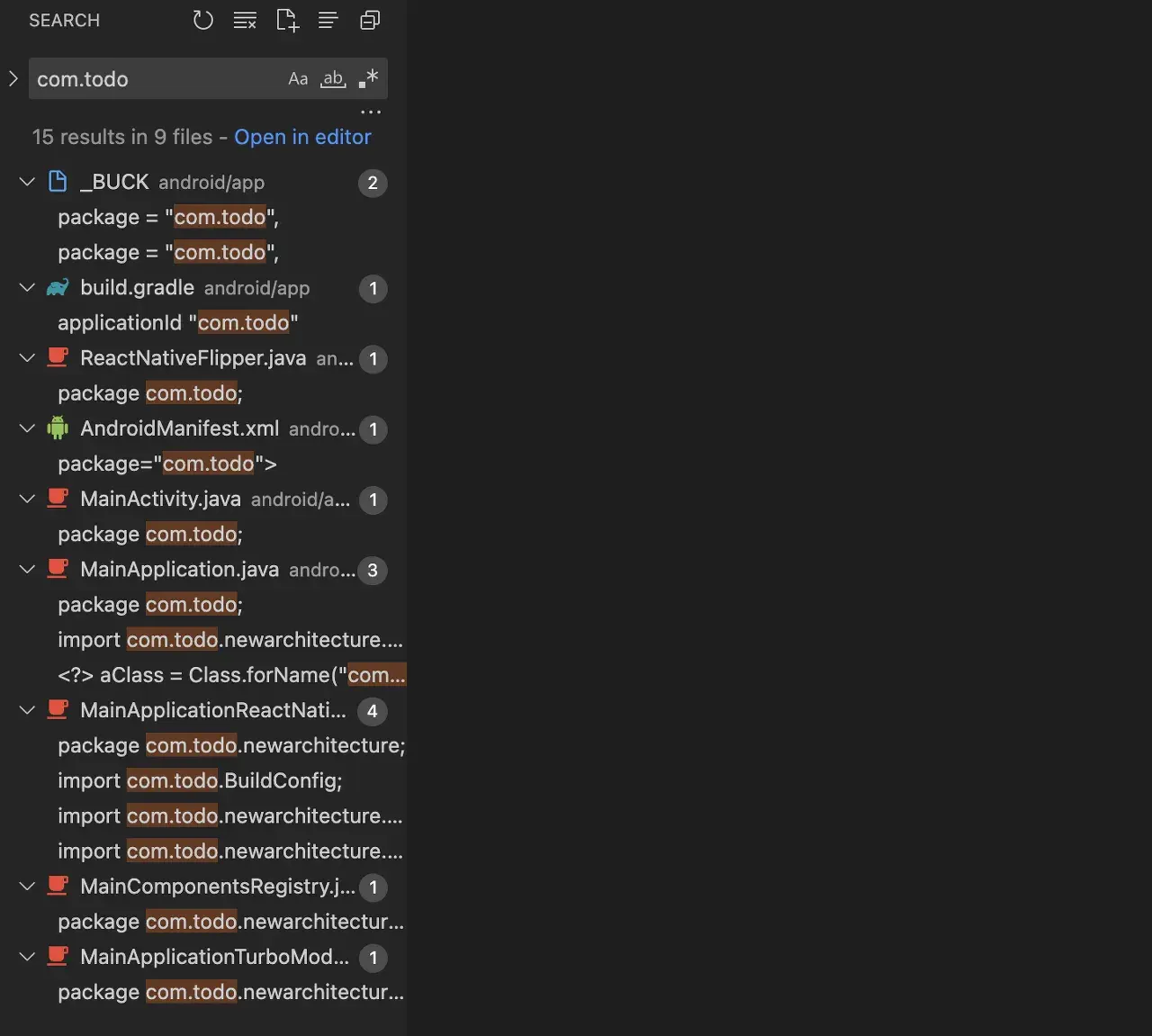Open MainComponentsRegistry.j... file entry

click(x=203, y=887)
